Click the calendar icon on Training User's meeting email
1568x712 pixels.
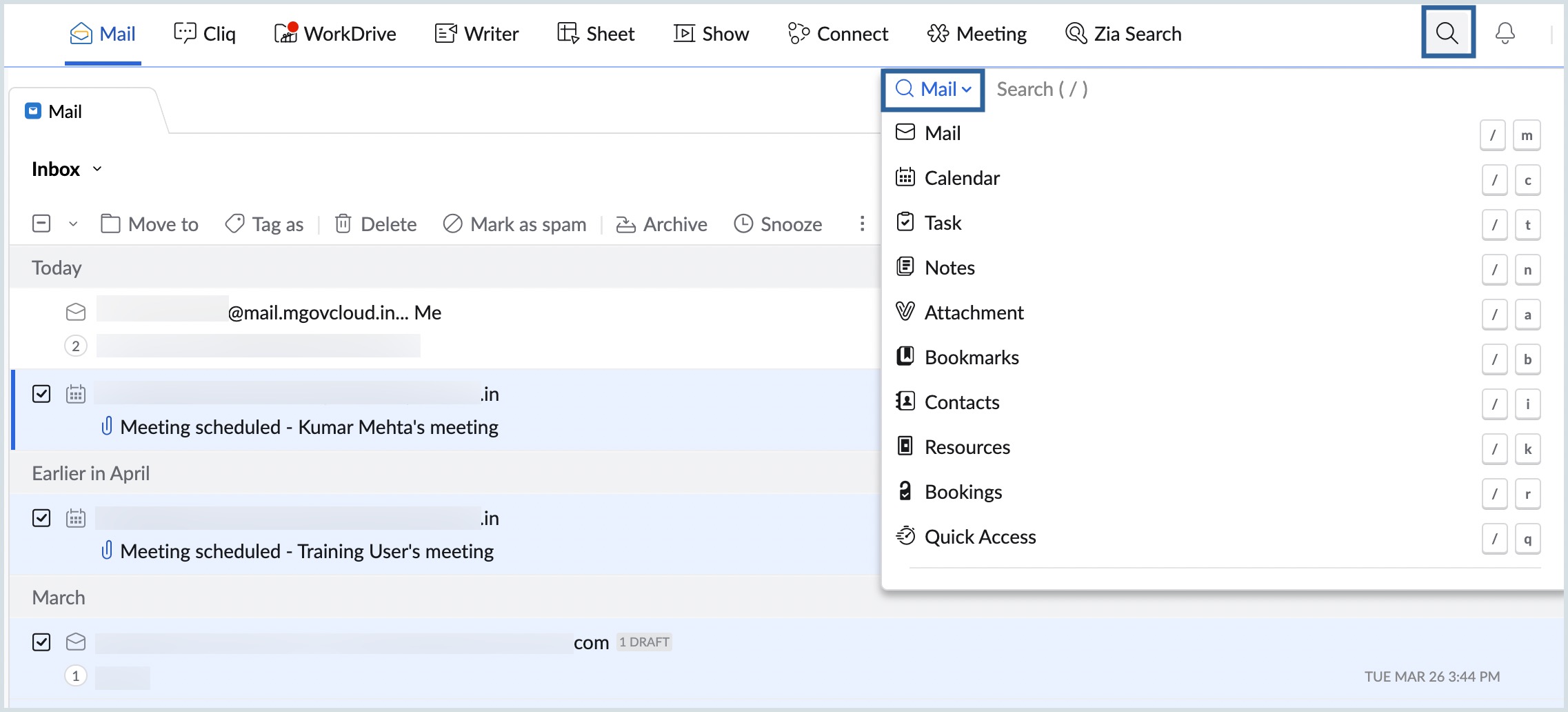tap(76, 518)
